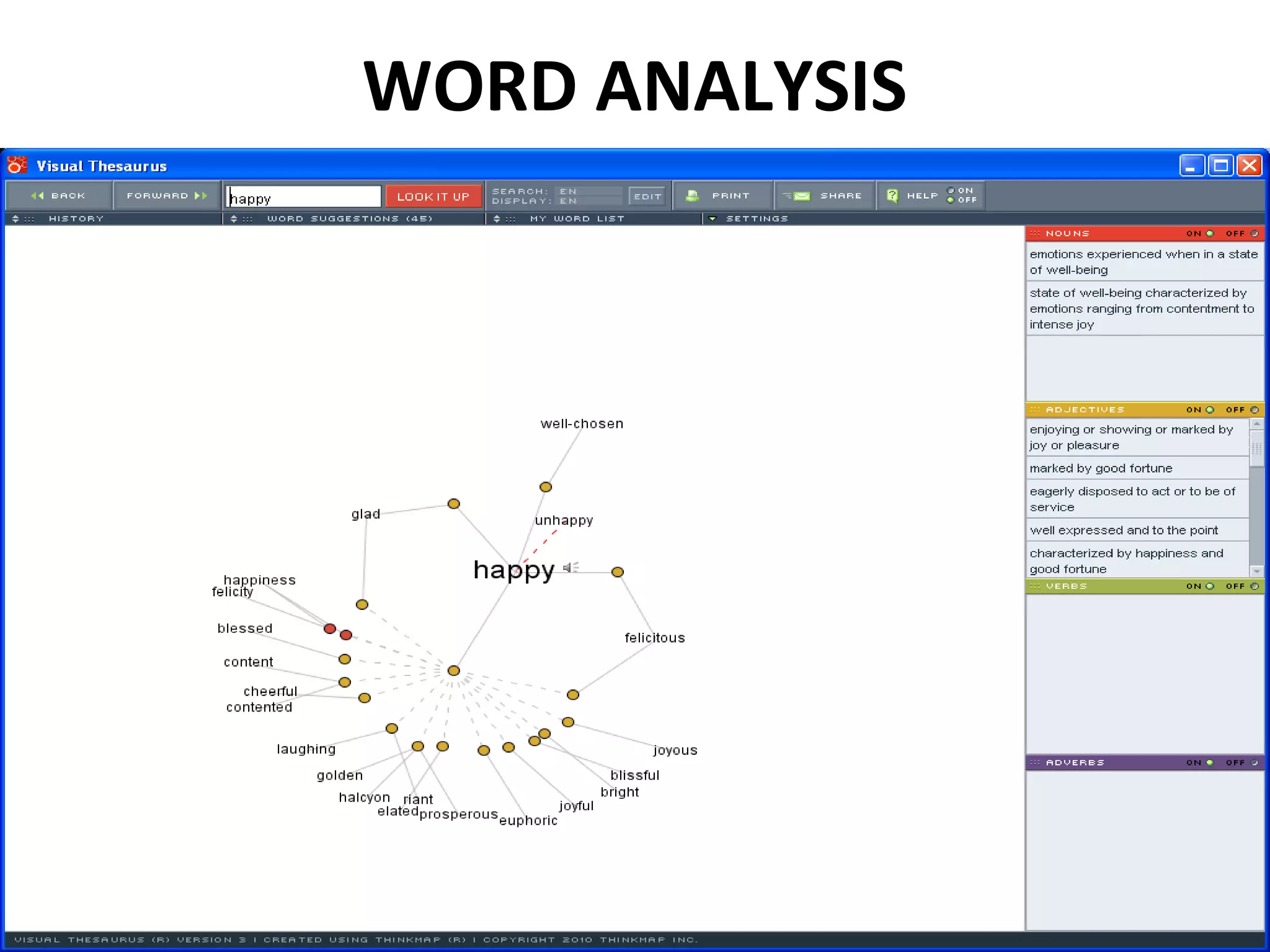Click the word 'glad' in the map
Viewport: 1270px width, 952px height.
click(366, 514)
